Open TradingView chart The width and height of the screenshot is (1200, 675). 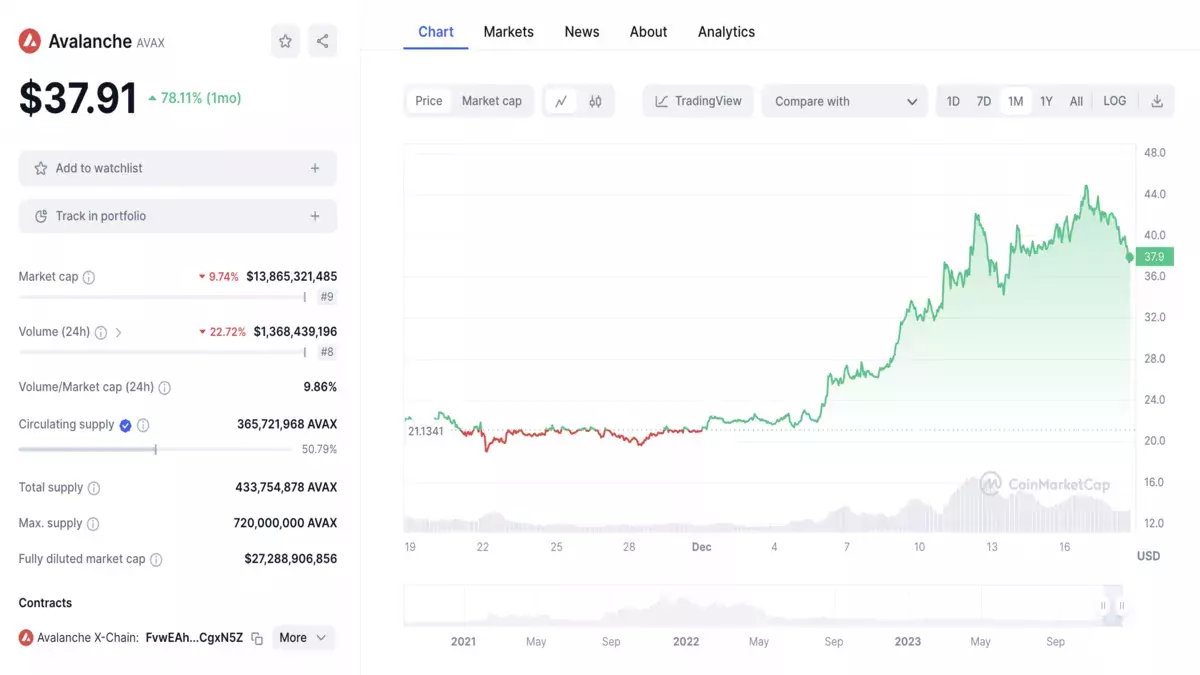tap(698, 101)
